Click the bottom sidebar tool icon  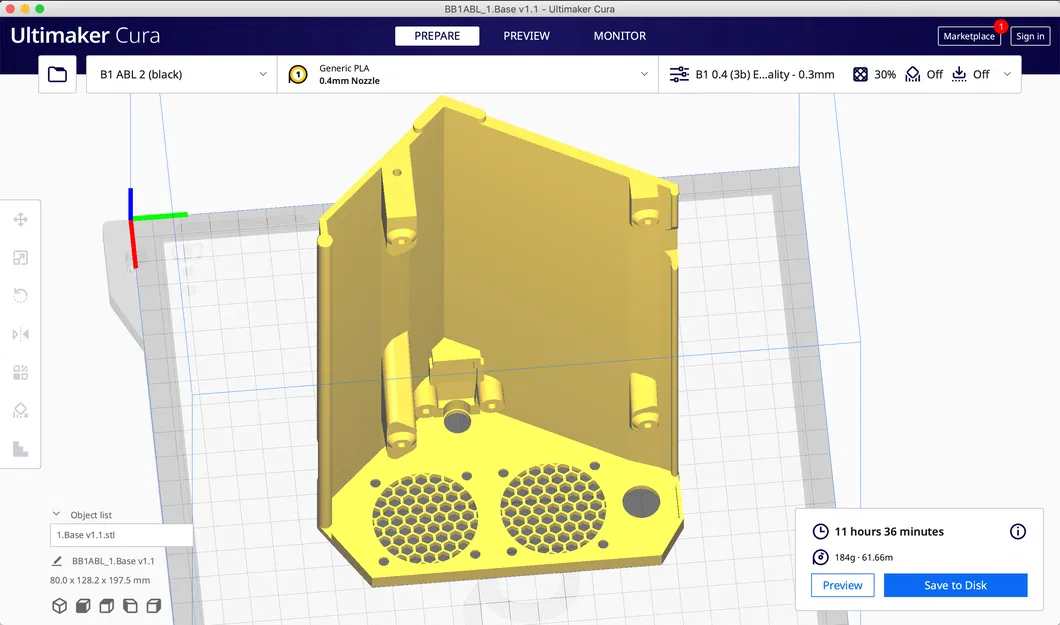click(20, 449)
